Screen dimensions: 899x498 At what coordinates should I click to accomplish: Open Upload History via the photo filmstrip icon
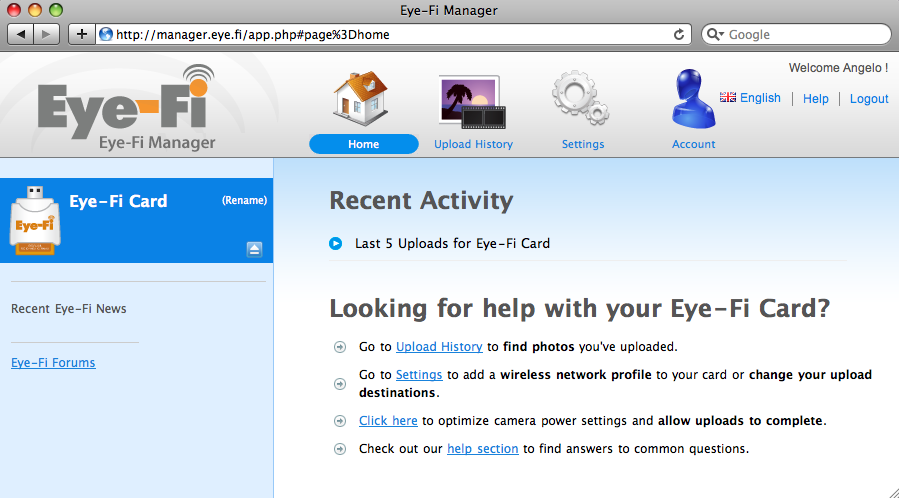coord(472,102)
